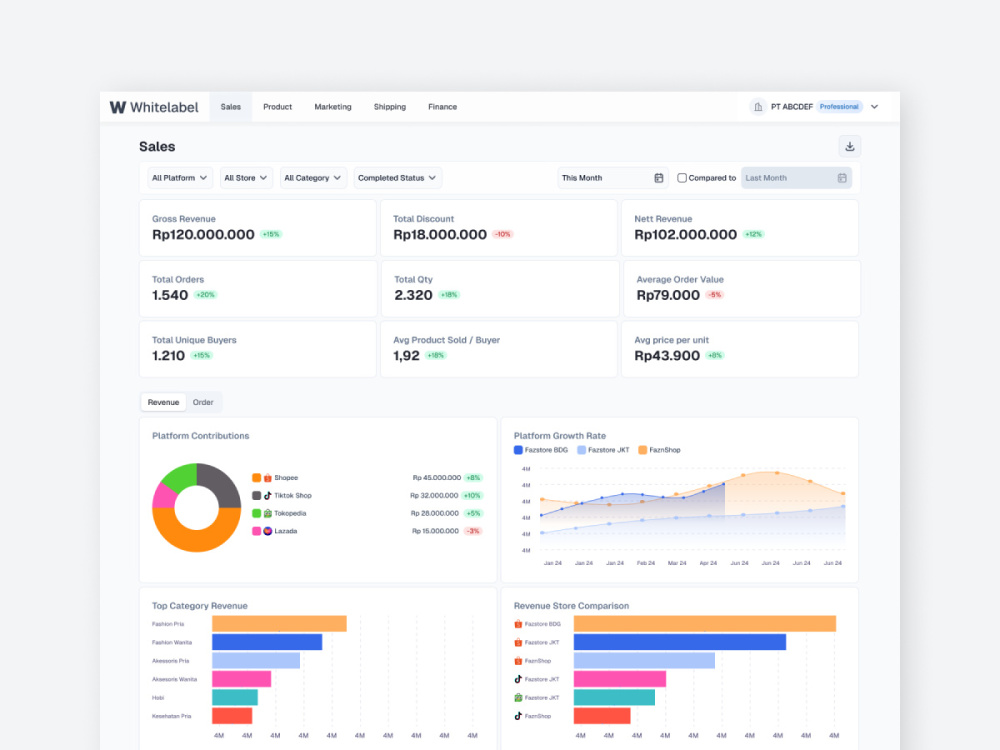The height and width of the screenshot is (750, 1000).
Task: Click the Tokopedia icon in Platform Contributions
Action: [x=268, y=513]
